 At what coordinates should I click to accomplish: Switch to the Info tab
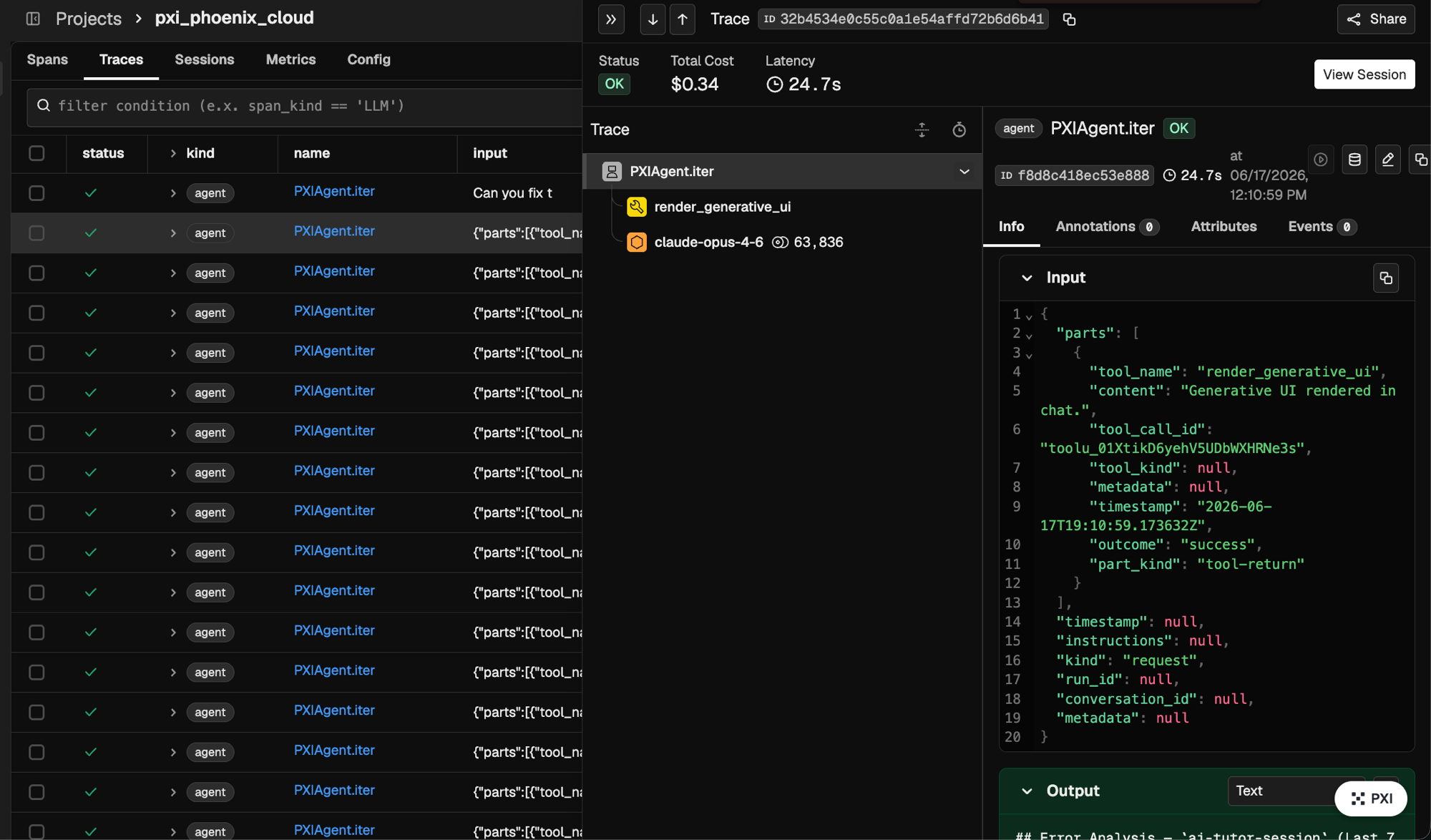click(1011, 227)
